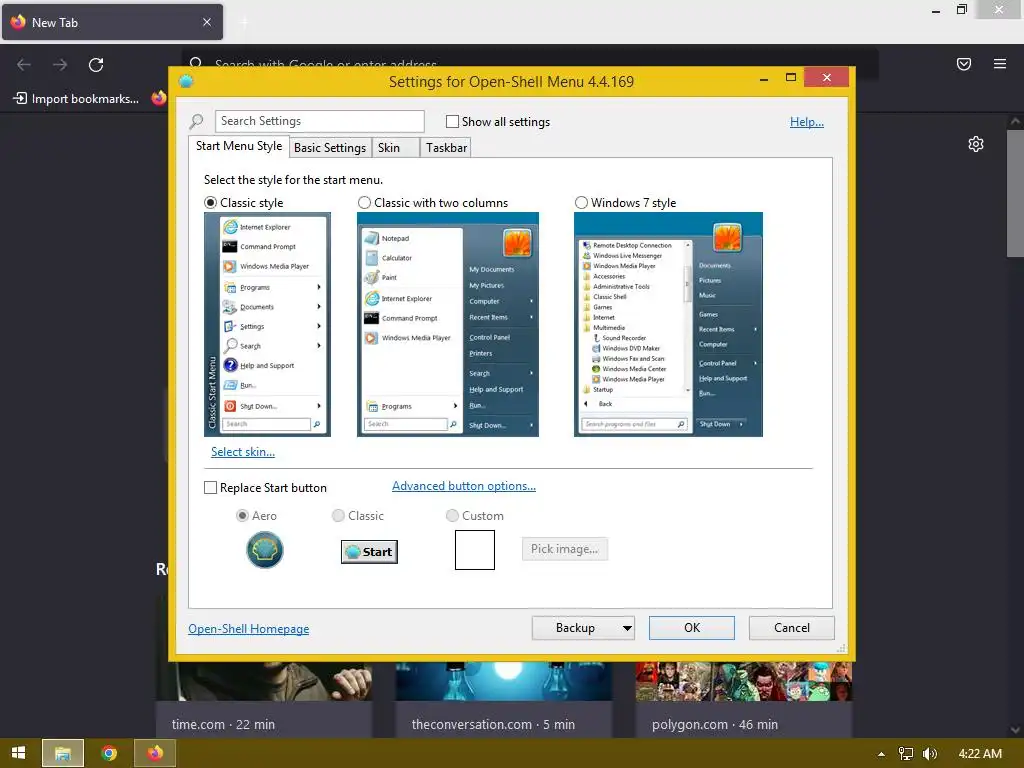Viewport: 1024px width, 768px height.
Task: Open the Windows Start button on taskbar
Action: point(19,753)
